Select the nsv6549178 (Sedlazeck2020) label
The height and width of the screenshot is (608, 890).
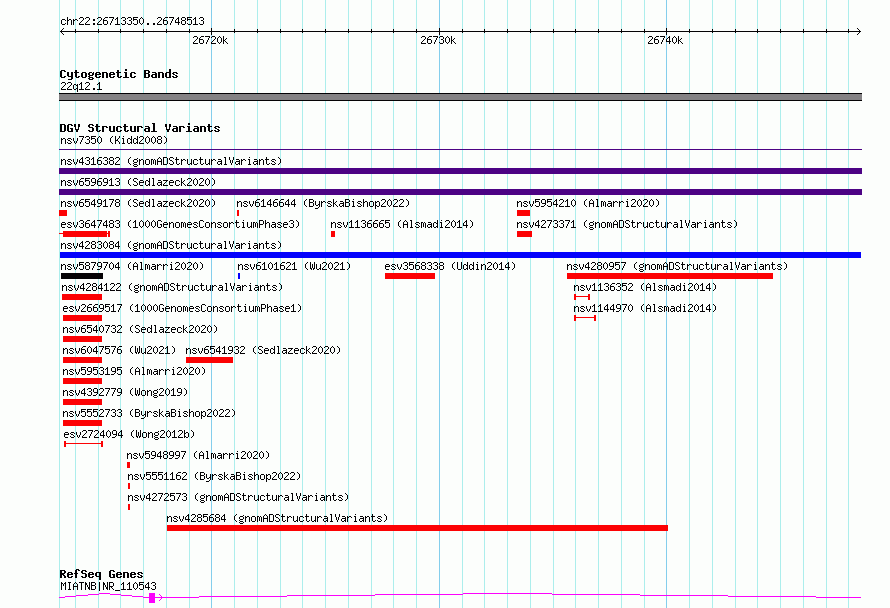(138, 203)
